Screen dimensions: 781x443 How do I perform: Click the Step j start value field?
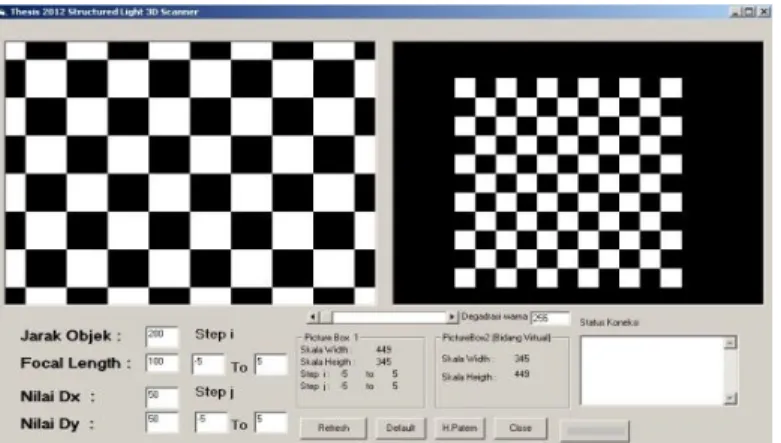pos(211,422)
